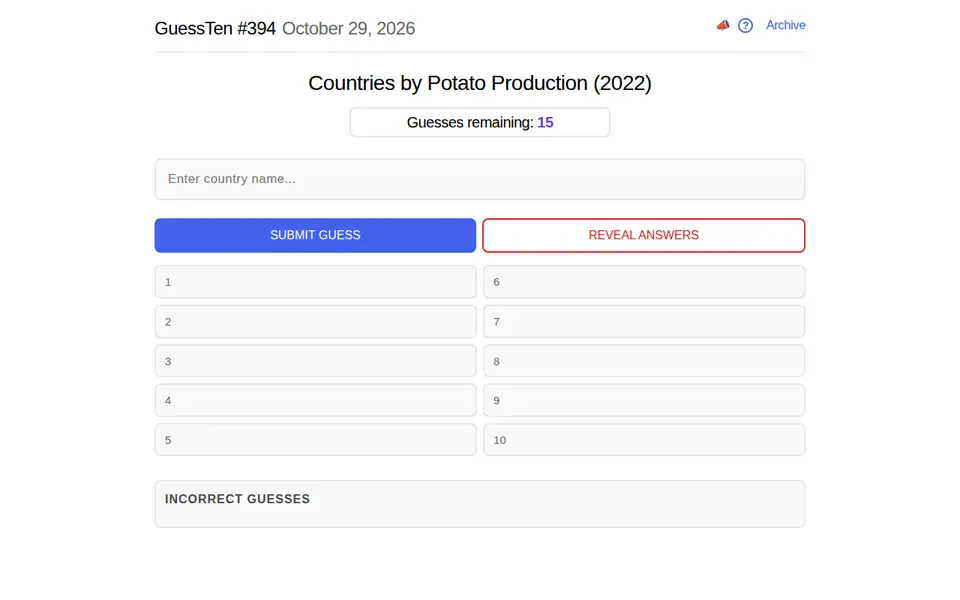Select answer slot 10
Viewport: 960px width, 600px height.
(644, 440)
